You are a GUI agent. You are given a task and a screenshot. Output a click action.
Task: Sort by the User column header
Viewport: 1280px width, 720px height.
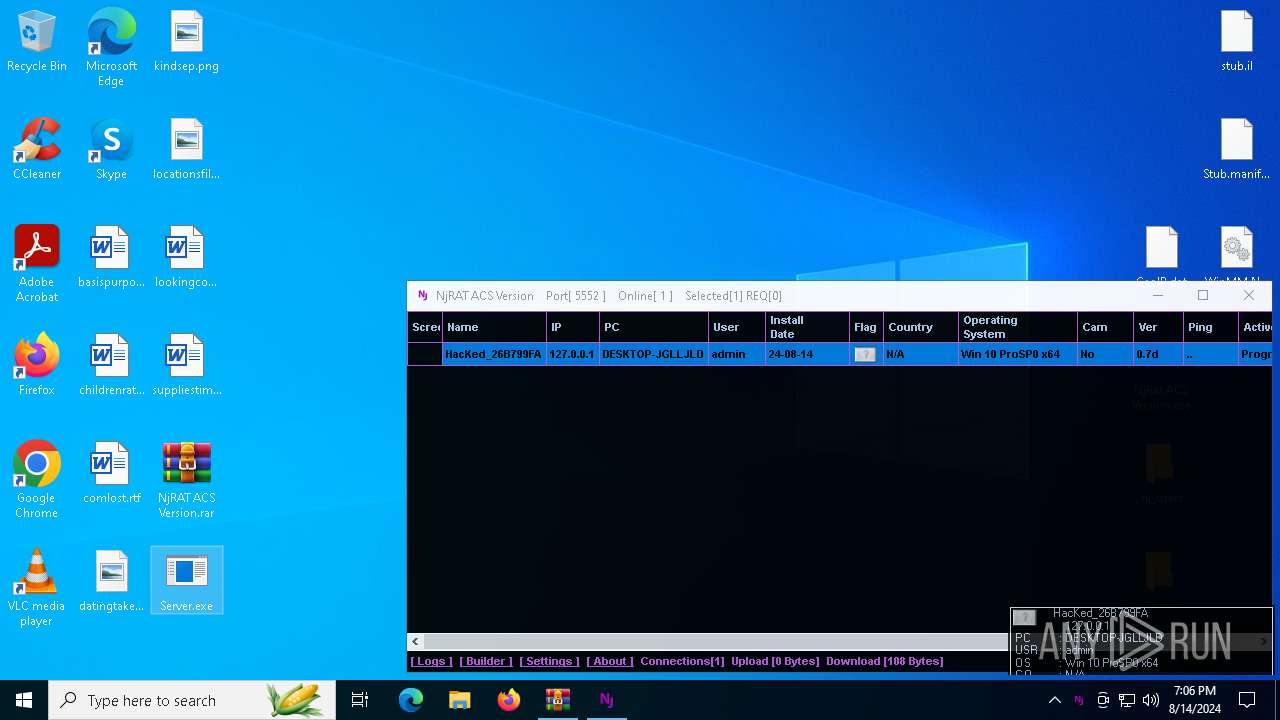(x=736, y=327)
